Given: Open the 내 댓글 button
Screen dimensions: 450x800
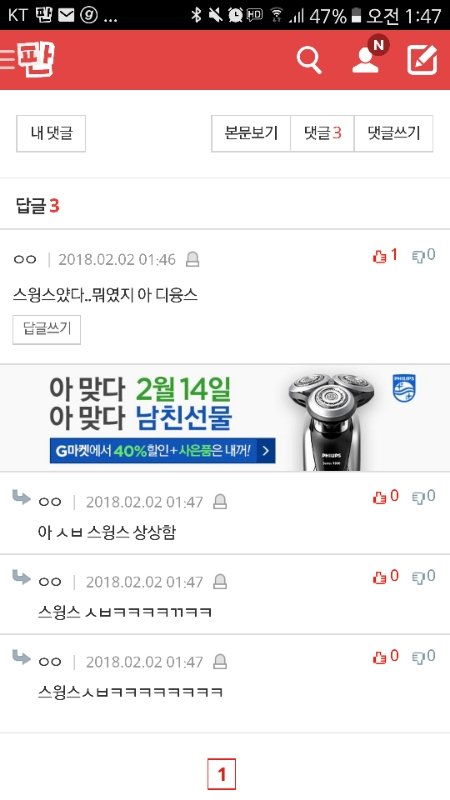Looking at the screenshot, I should click(x=51, y=134).
